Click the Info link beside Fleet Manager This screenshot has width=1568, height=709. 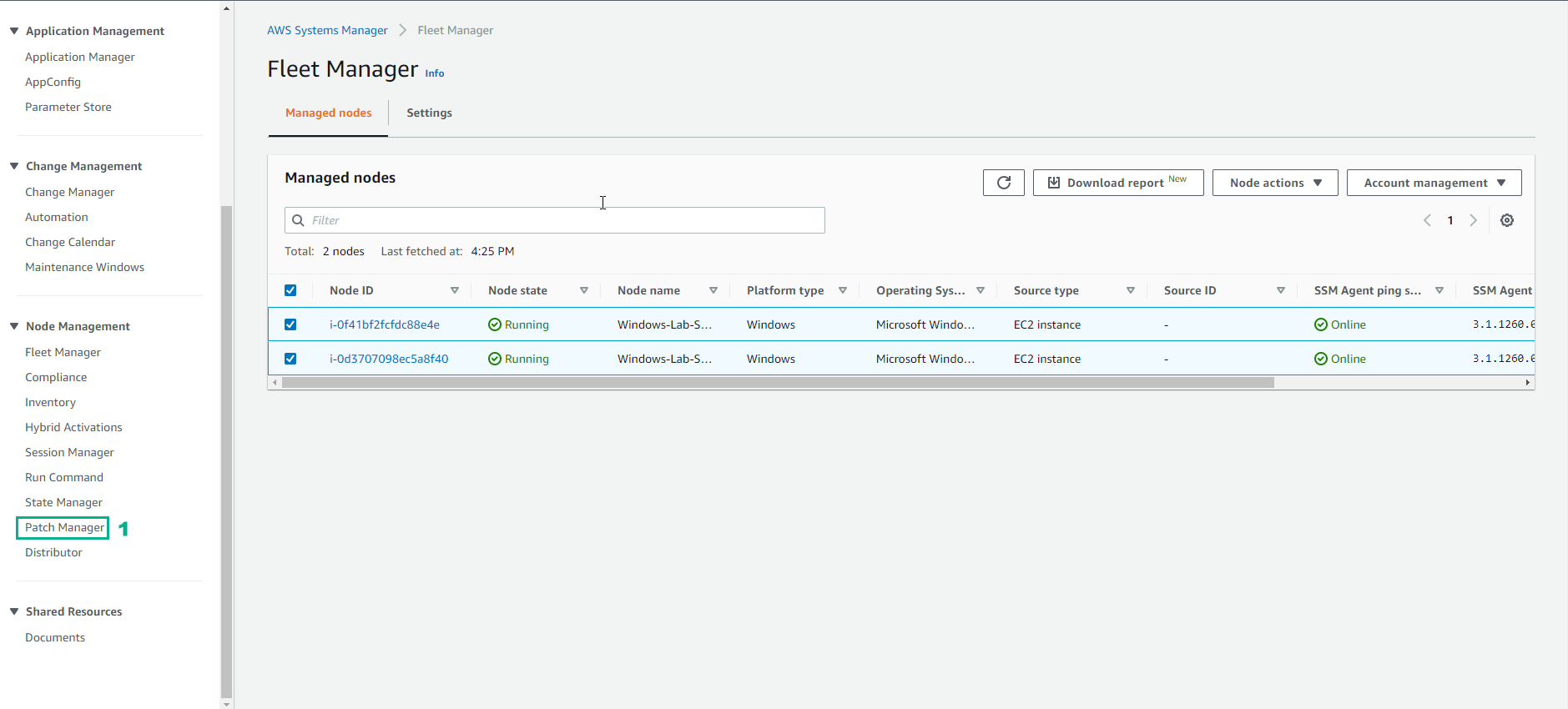[435, 73]
